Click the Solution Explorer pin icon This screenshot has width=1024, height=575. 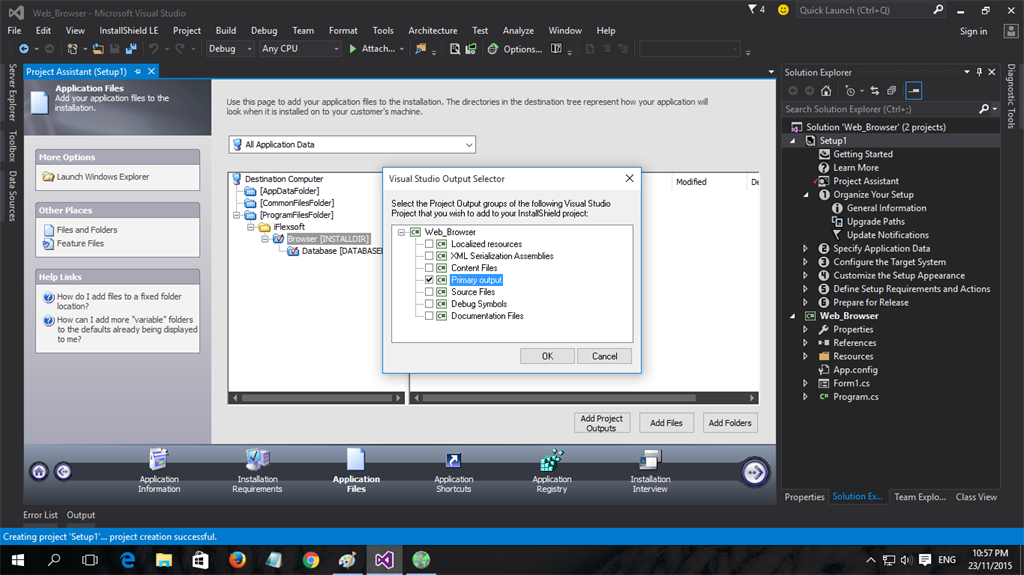click(979, 72)
